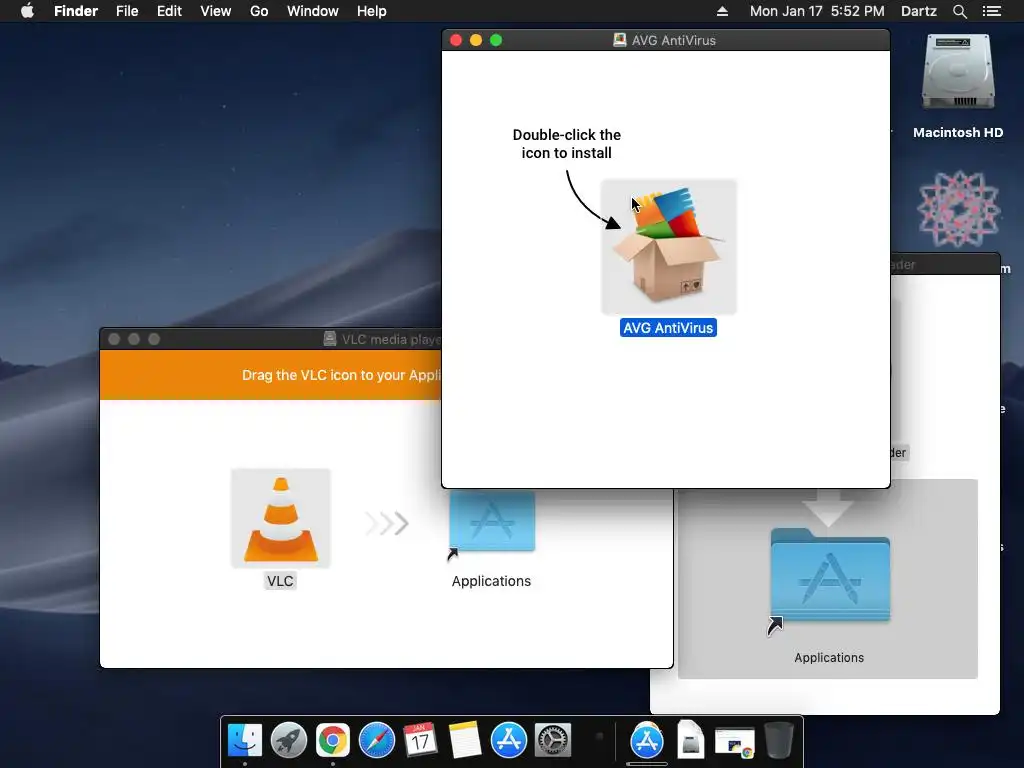The height and width of the screenshot is (768, 1024).
Task: Open the Chrome screenshot stack in dock
Action: tap(735, 743)
